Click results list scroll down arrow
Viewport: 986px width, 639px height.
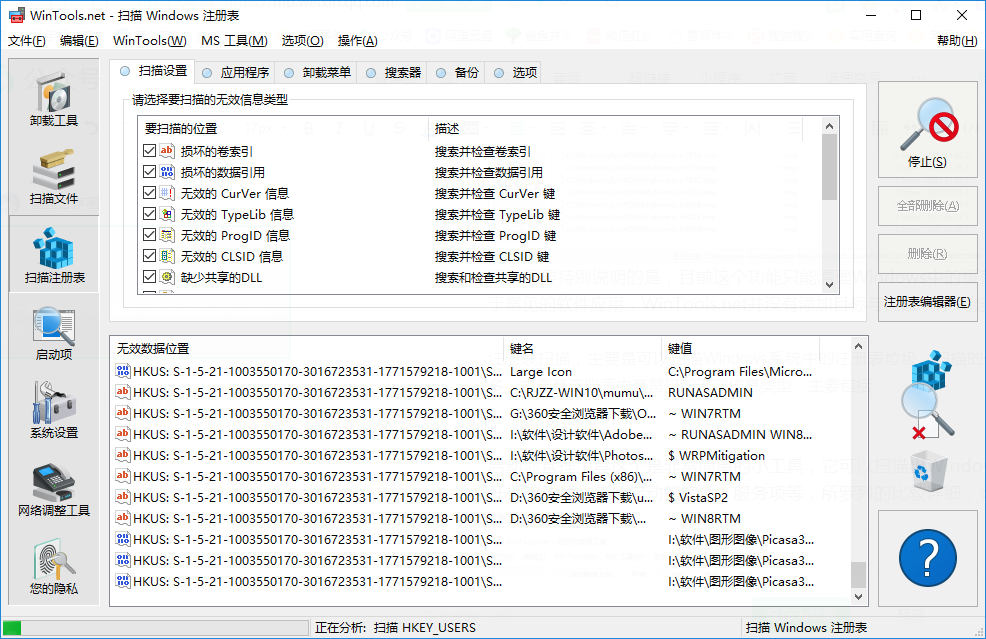(x=858, y=596)
